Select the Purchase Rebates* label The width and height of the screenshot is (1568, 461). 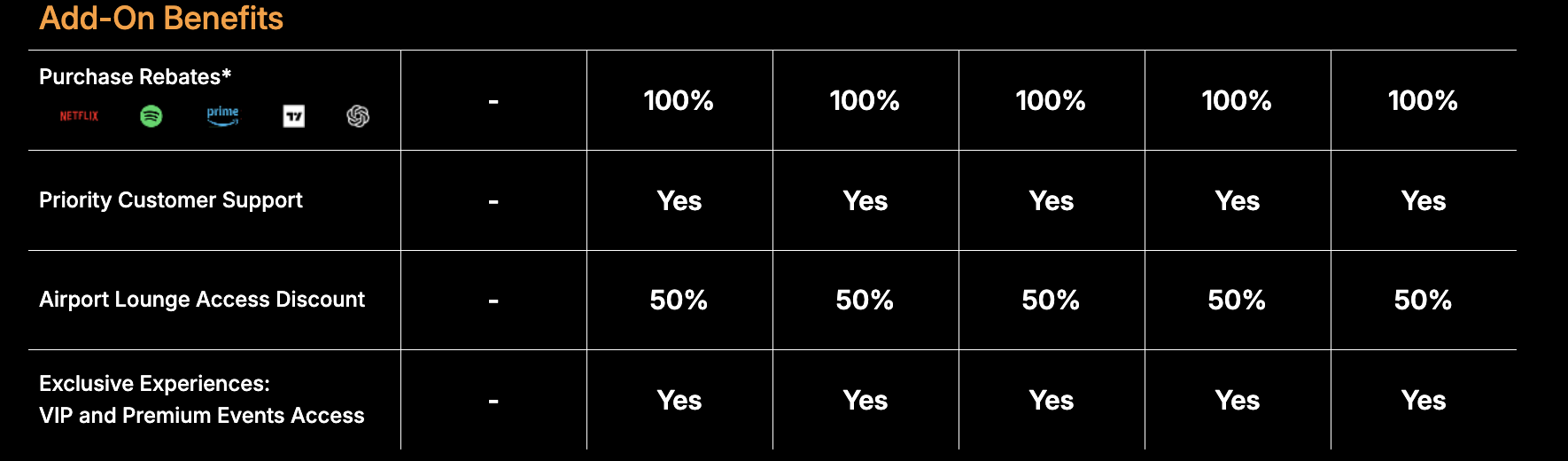coord(135,77)
